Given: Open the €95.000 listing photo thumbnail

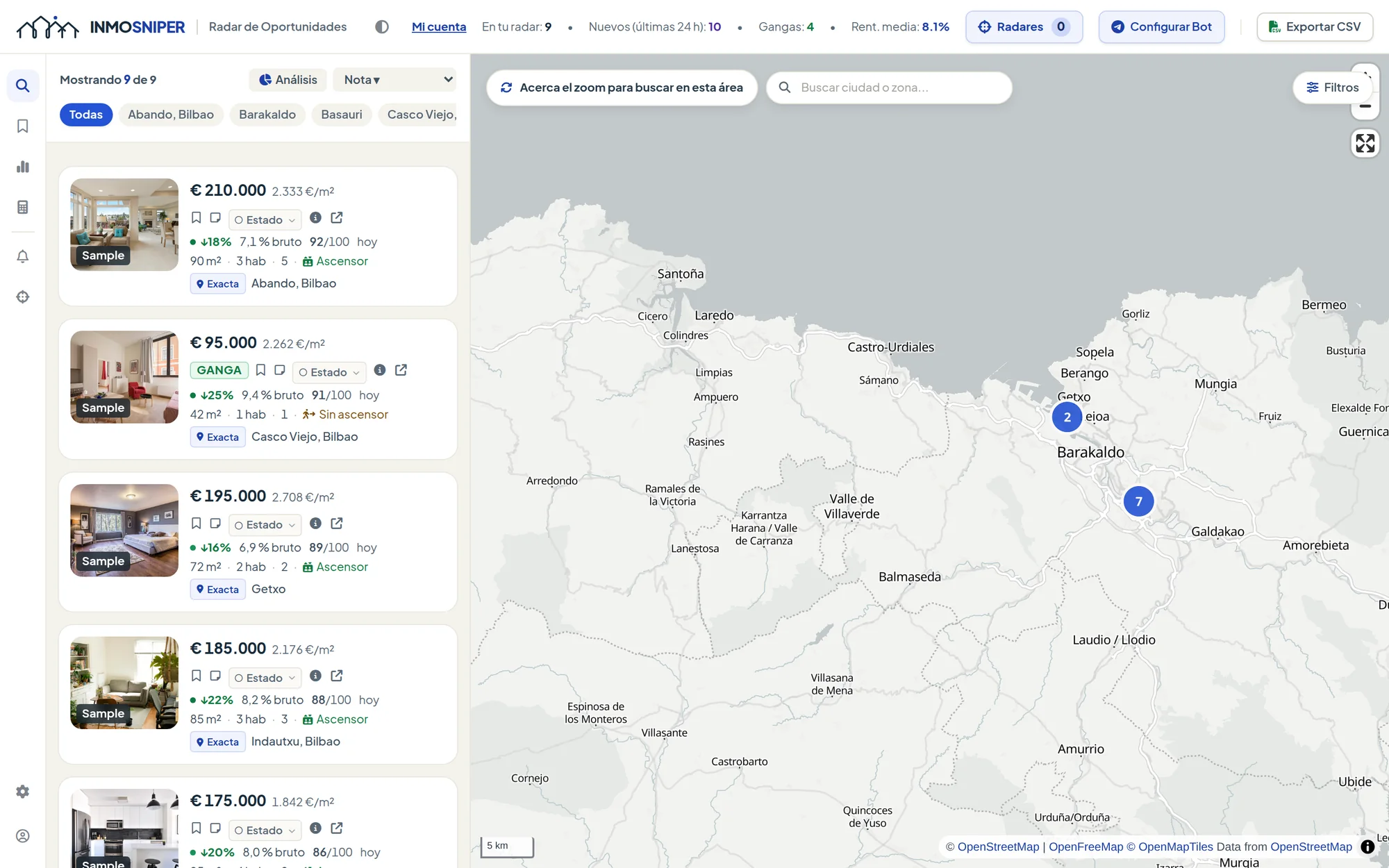Looking at the screenshot, I should 124,377.
